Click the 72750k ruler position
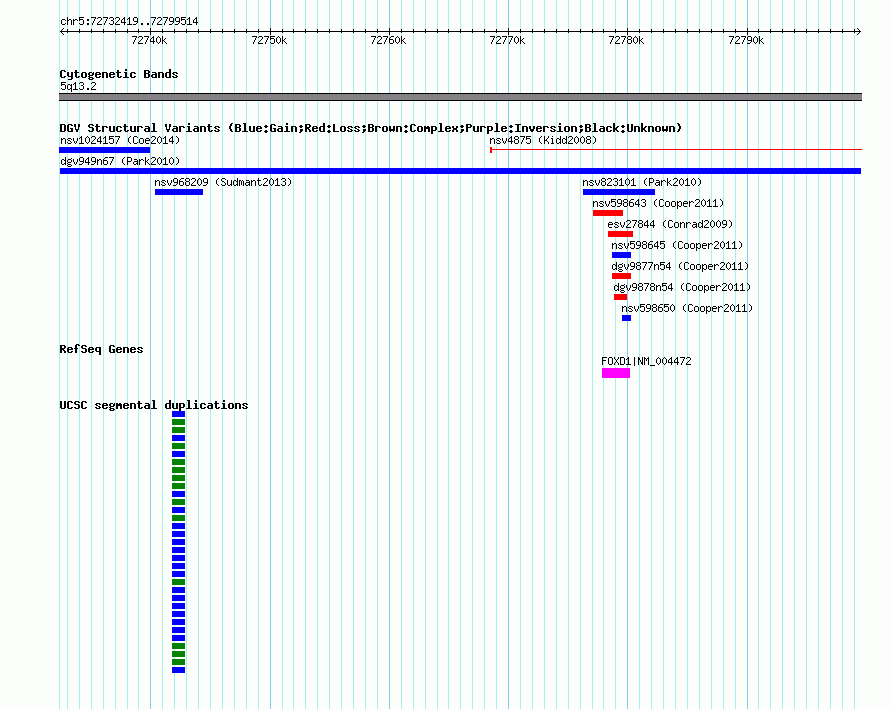Image resolution: width=890 pixels, height=709 pixels. 269,40
